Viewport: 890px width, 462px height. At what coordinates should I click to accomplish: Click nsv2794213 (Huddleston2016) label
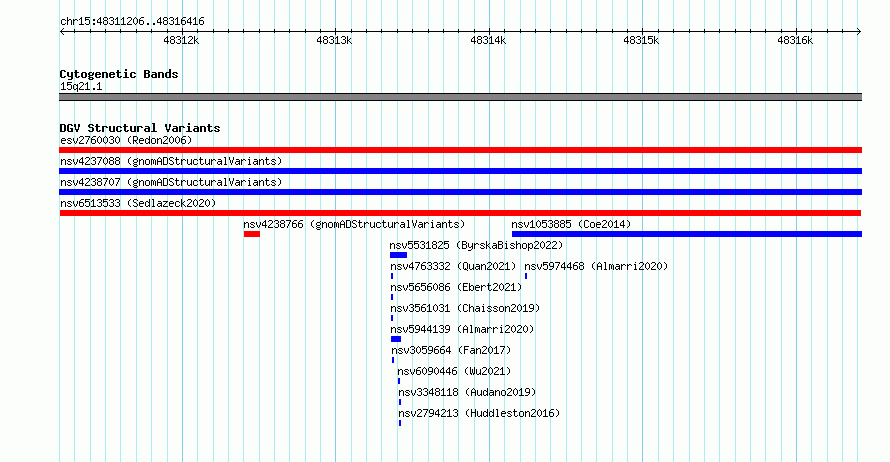[479, 413]
